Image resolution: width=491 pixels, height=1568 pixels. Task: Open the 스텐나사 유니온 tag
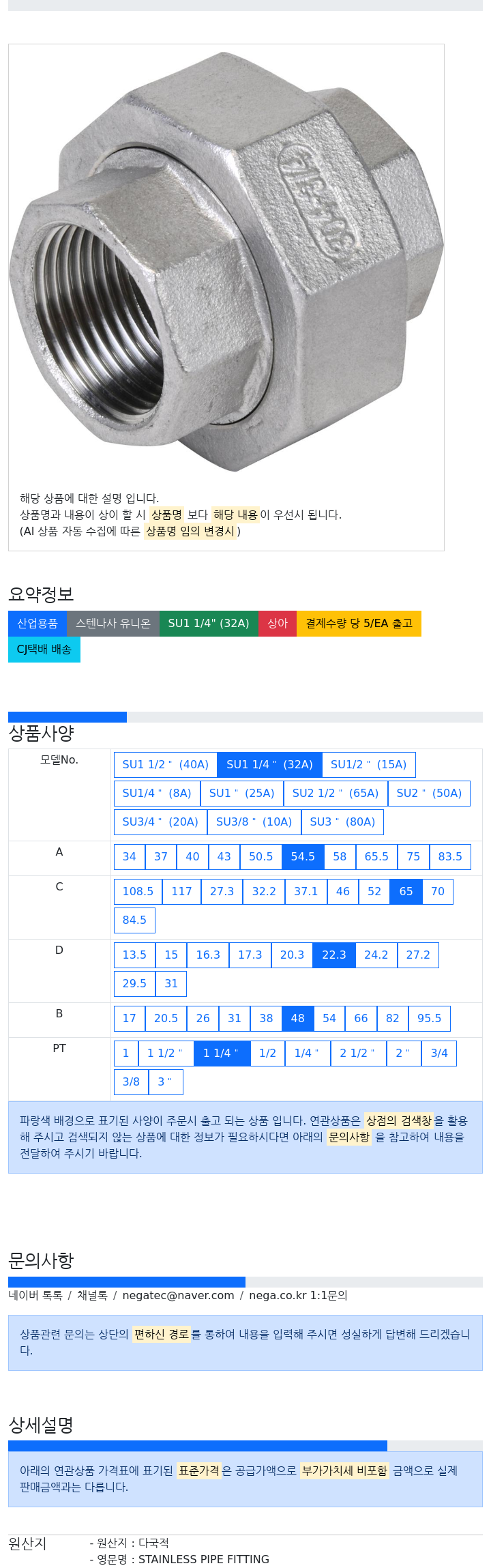coord(113,623)
